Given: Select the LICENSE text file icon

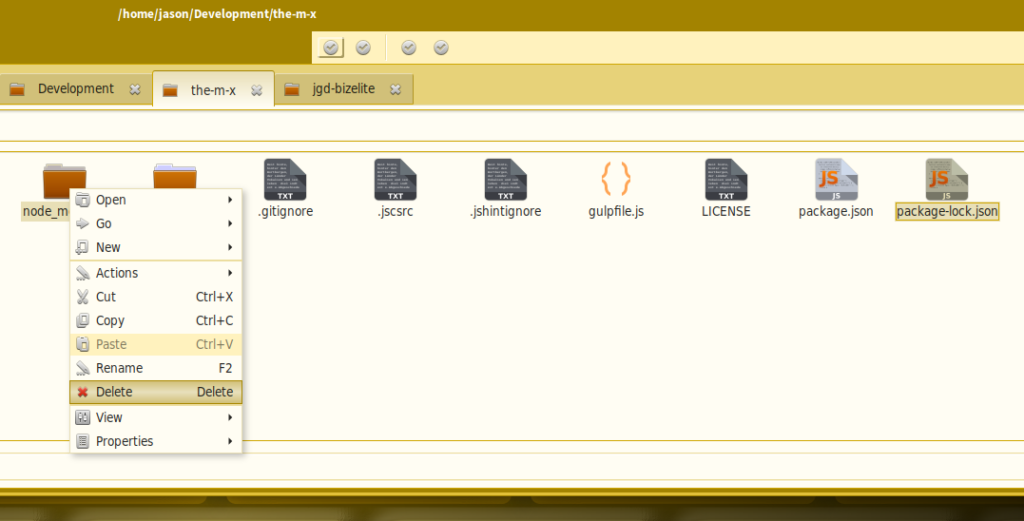Looking at the screenshot, I should tap(726, 180).
